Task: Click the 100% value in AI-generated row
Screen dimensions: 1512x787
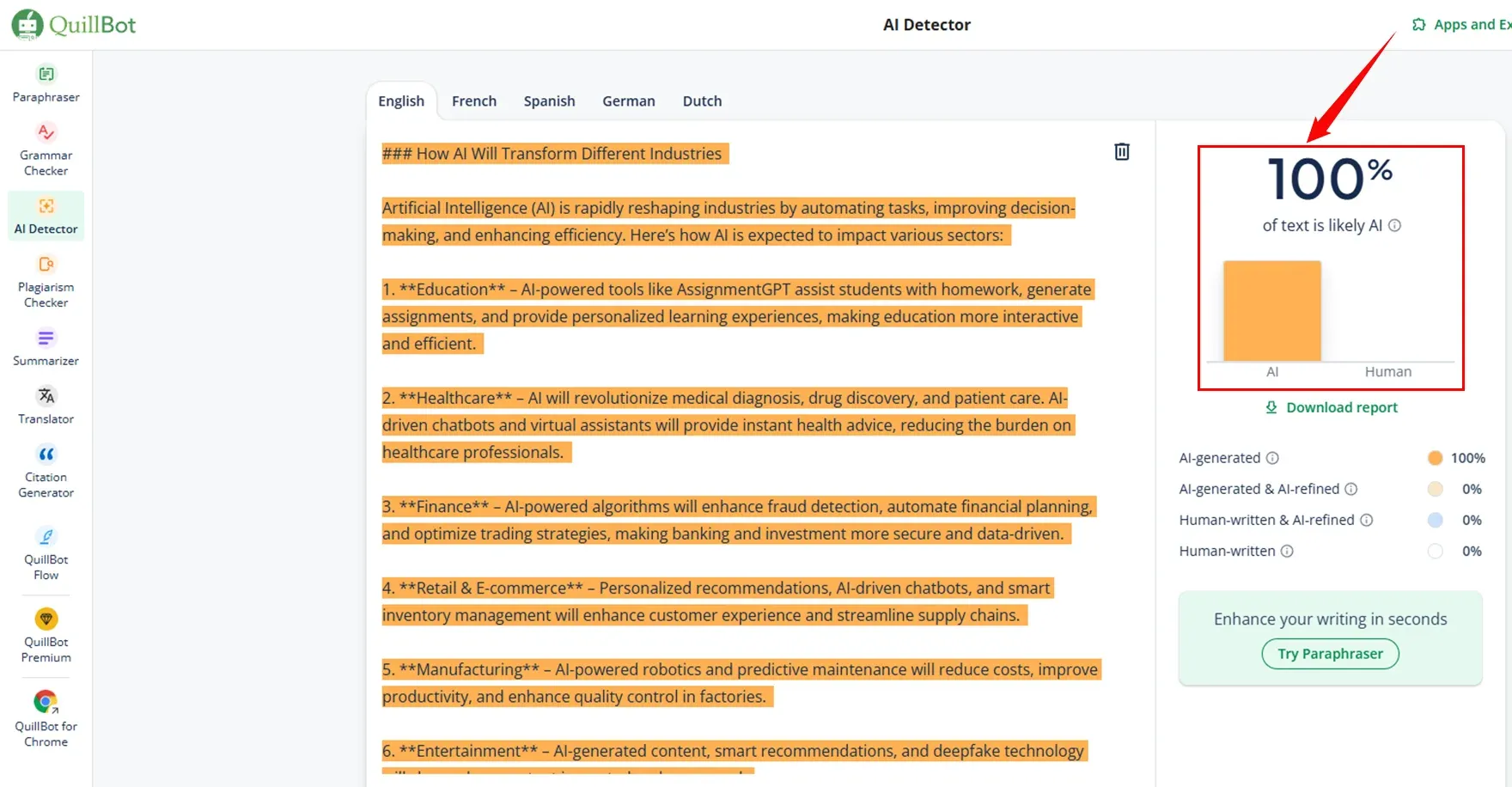Action: click(x=1468, y=458)
